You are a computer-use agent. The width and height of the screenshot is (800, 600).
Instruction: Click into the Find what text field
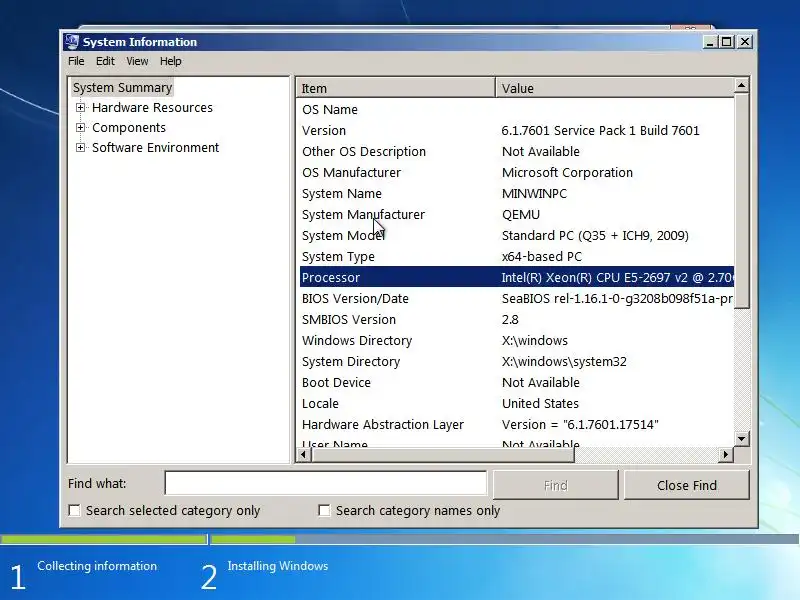coord(326,483)
